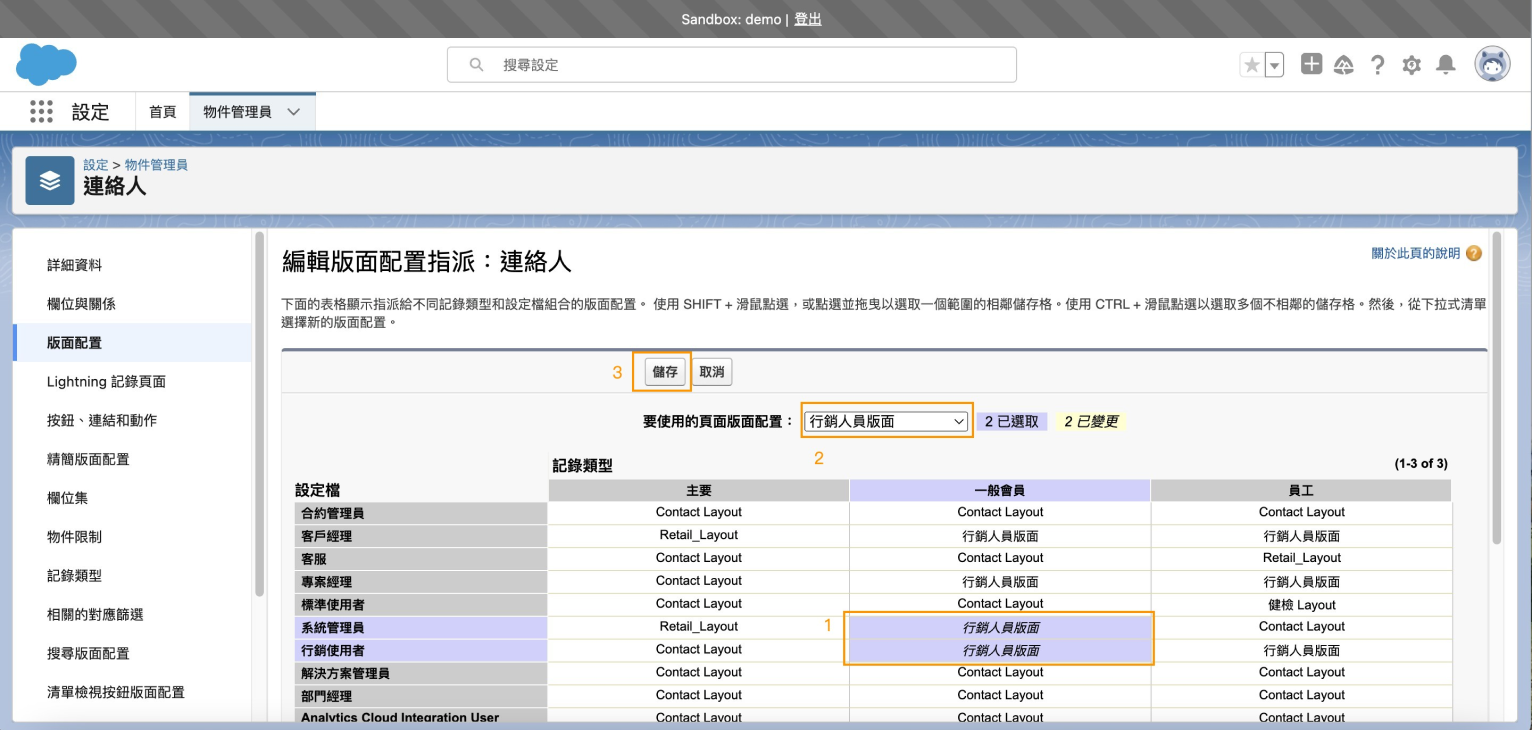Click the 儲存 button
Viewport: 1532px width, 730px height.
click(664, 372)
